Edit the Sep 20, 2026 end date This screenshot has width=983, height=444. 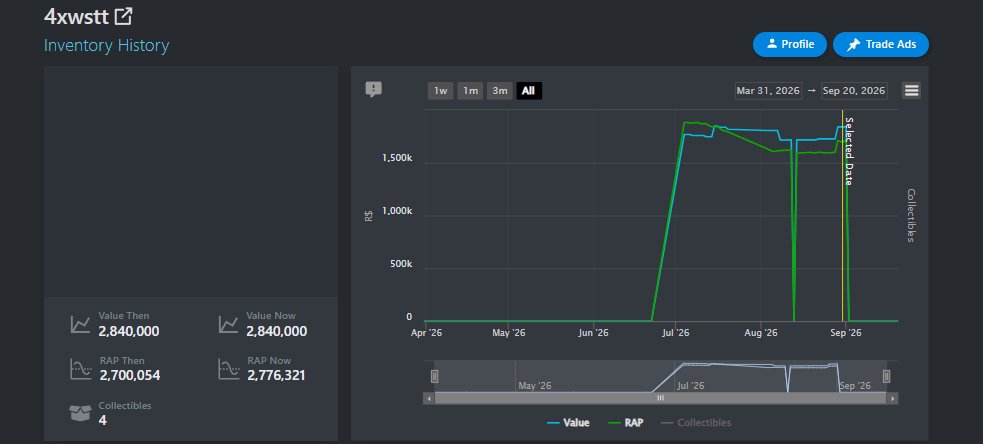(x=854, y=91)
